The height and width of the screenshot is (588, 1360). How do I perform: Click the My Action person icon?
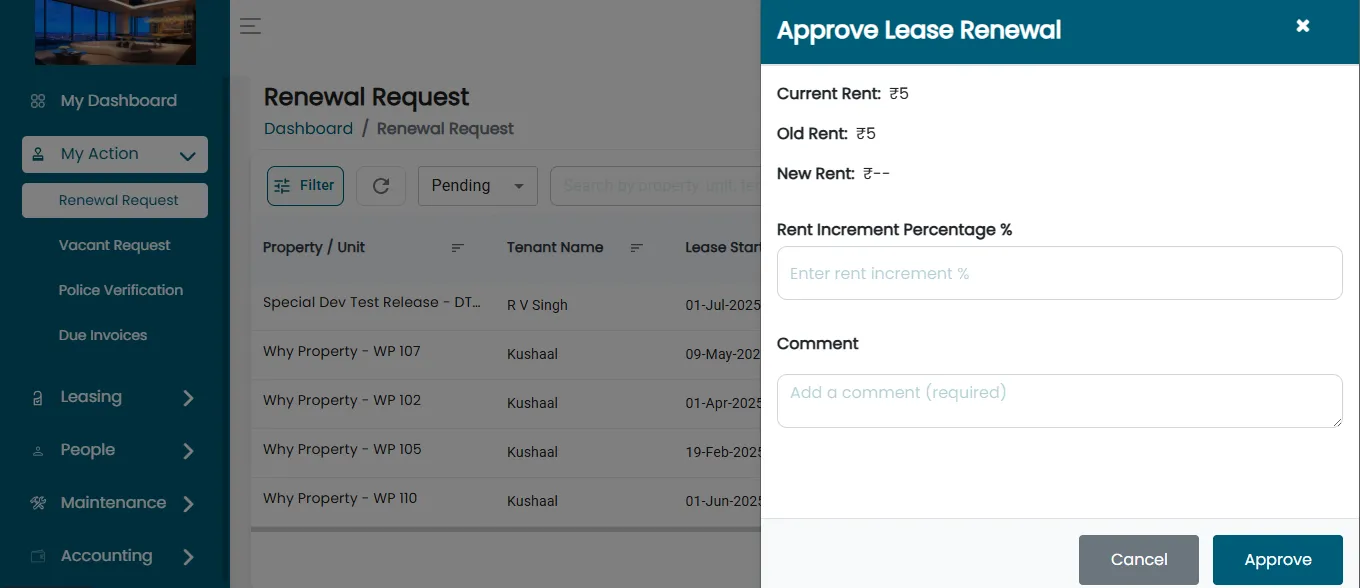point(38,154)
